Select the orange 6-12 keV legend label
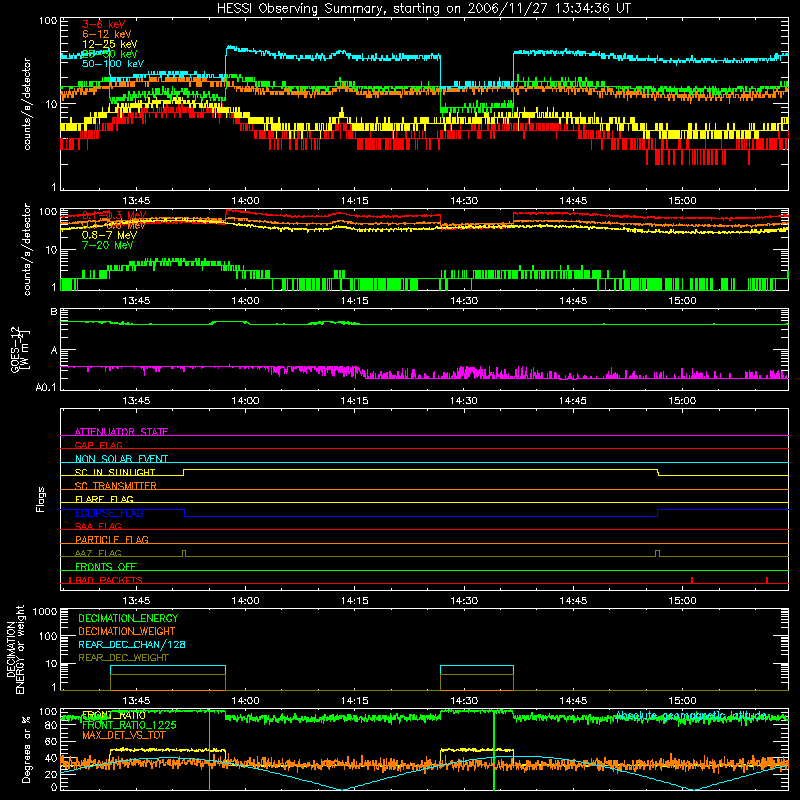800x800 pixels. coord(106,34)
